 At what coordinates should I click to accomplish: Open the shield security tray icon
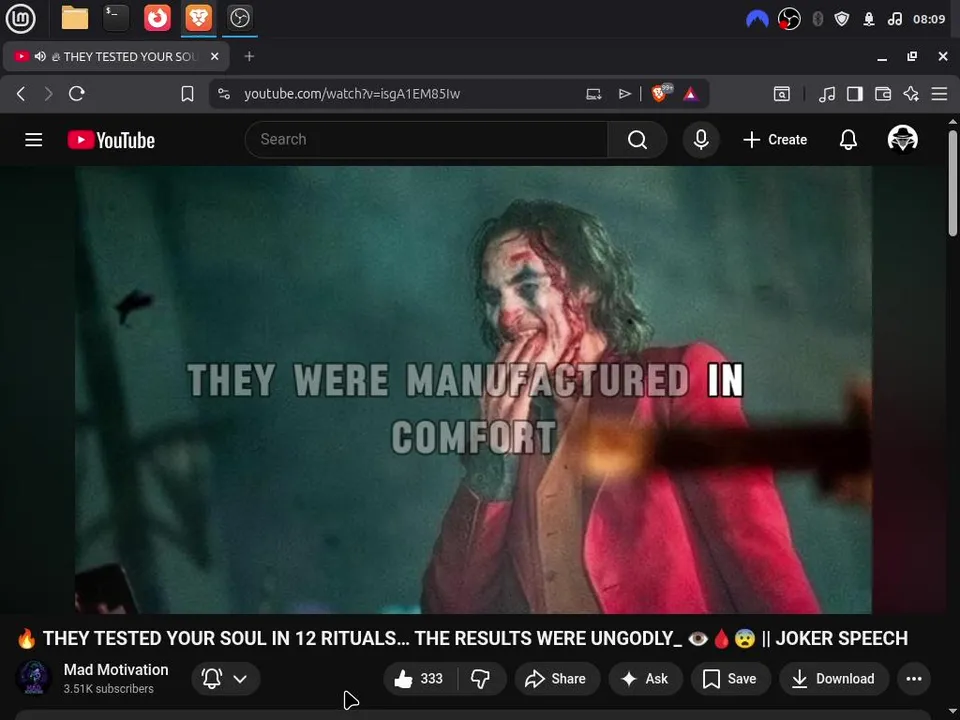point(842,20)
